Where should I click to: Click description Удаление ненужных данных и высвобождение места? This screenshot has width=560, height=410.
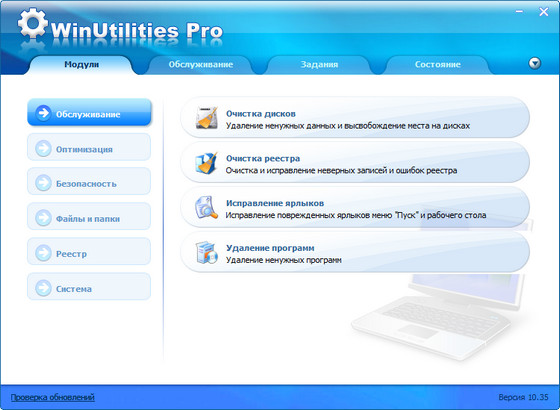pos(348,126)
